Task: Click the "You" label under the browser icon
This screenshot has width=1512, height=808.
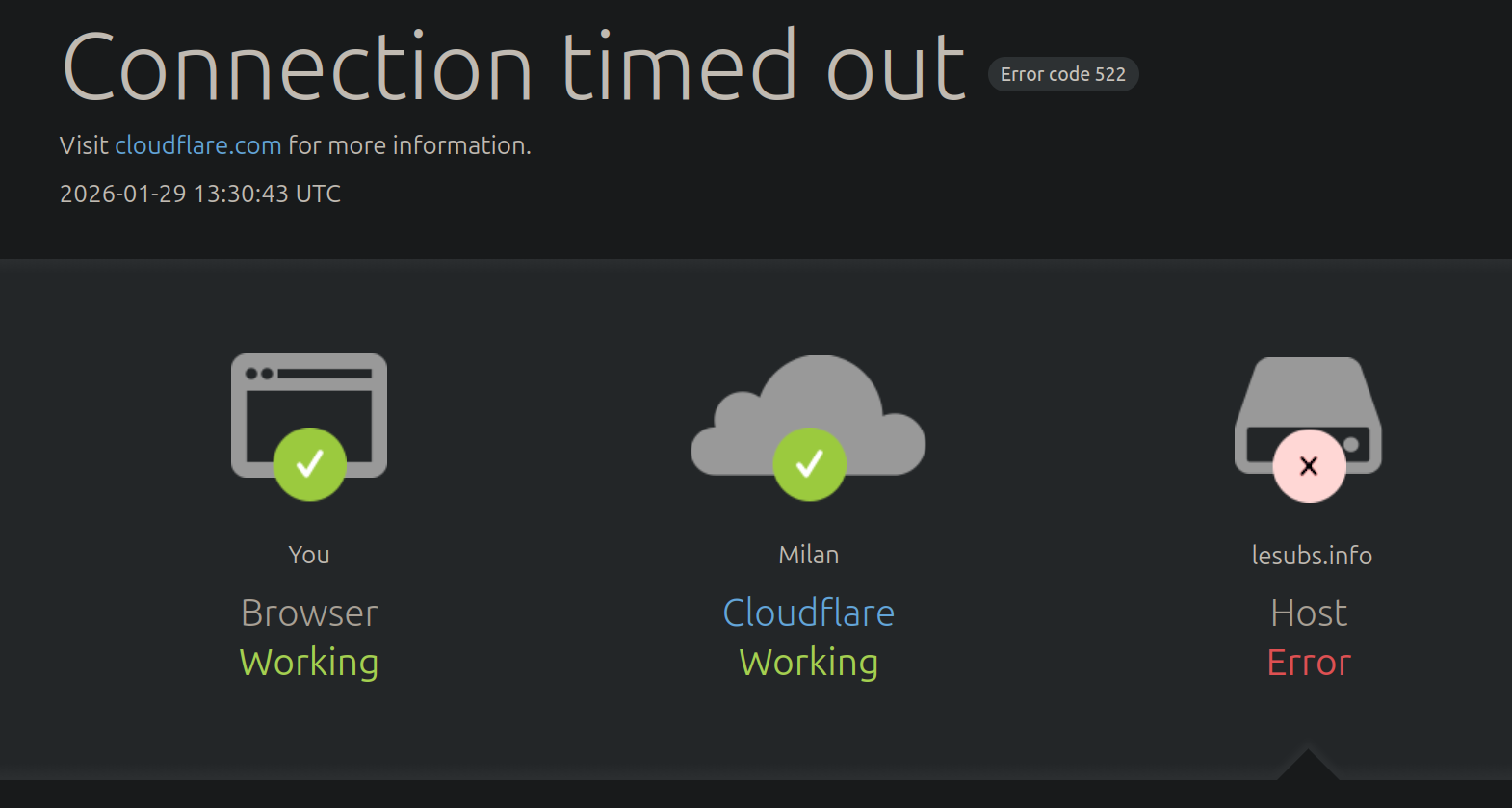Action: [x=308, y=555]
